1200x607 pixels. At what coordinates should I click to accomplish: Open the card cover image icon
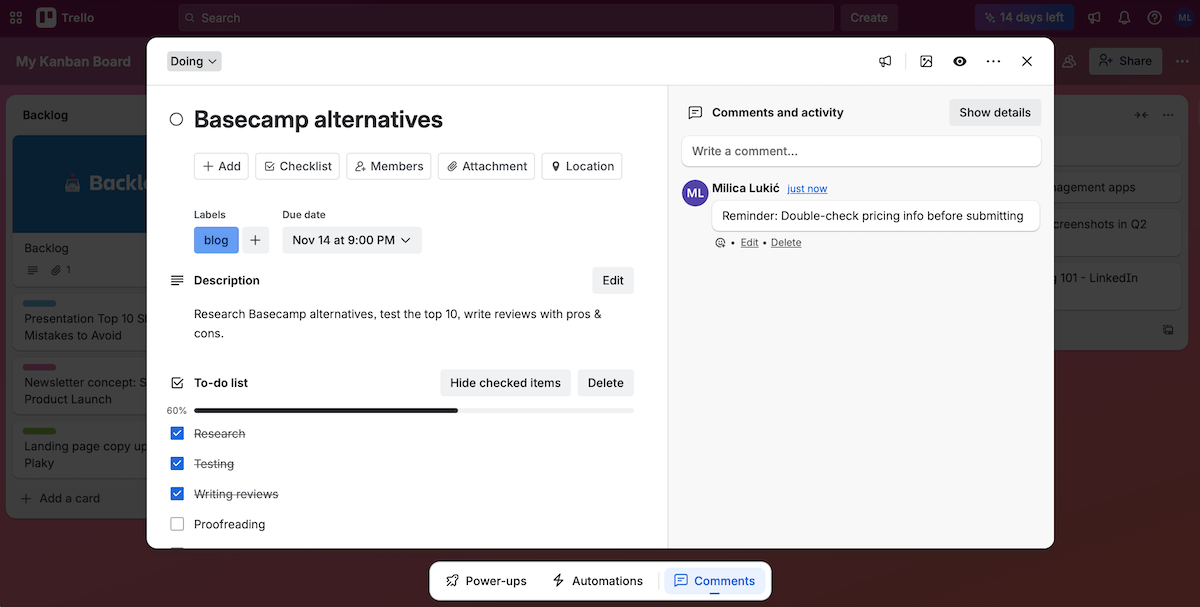pyautogui.click(x=925, y=61)
